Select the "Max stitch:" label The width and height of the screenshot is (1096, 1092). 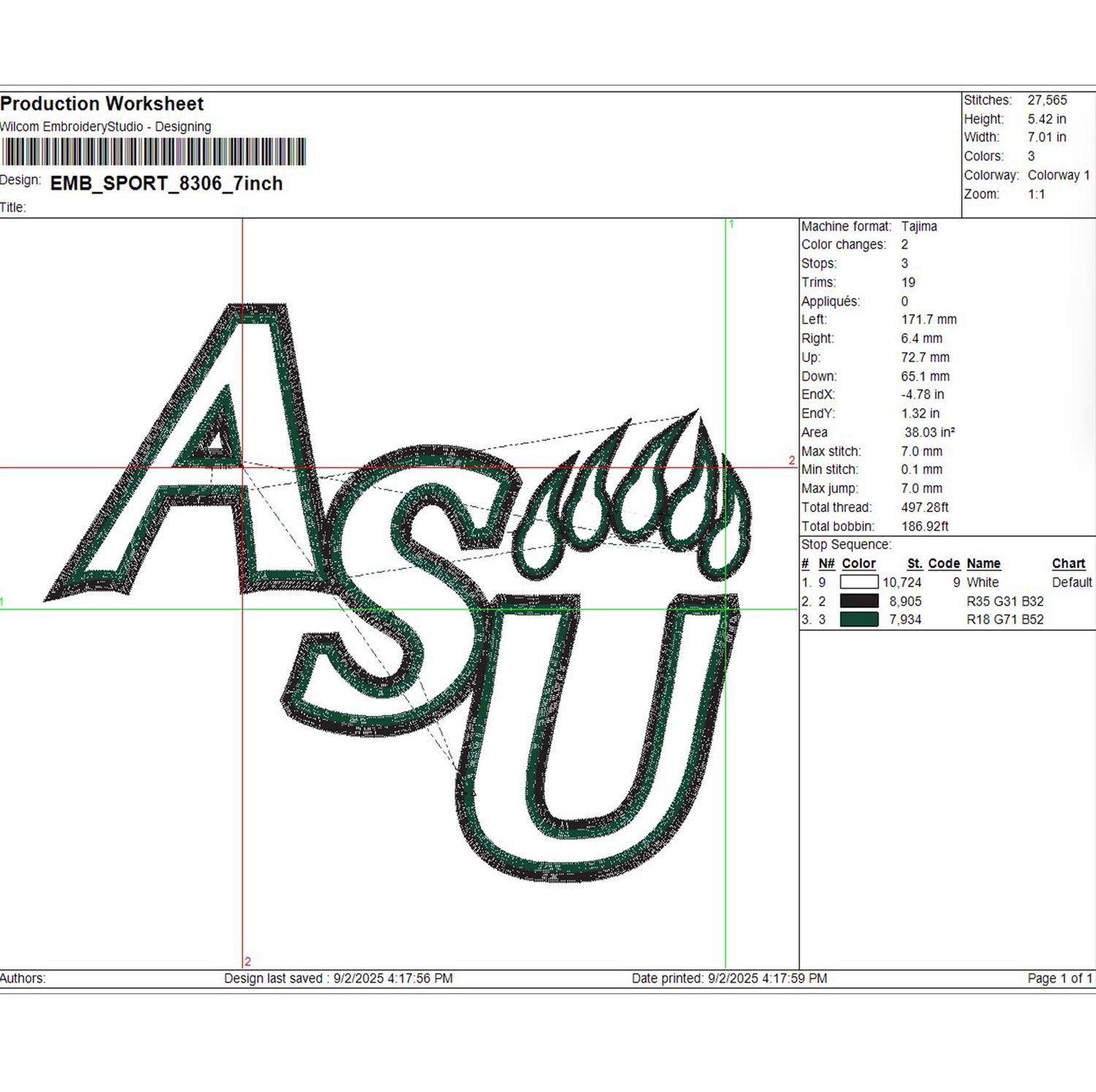click(831, 451)
